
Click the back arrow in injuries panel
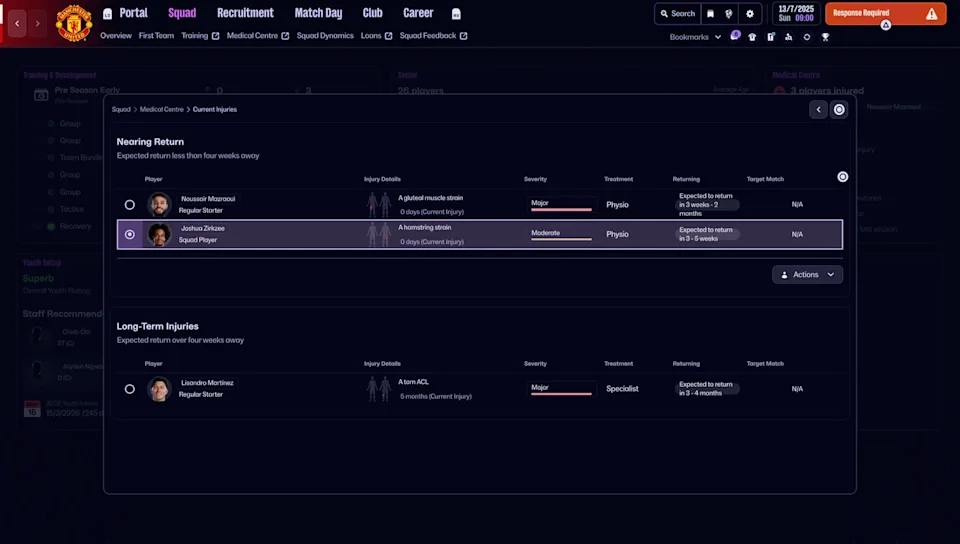tap(818, 110)
